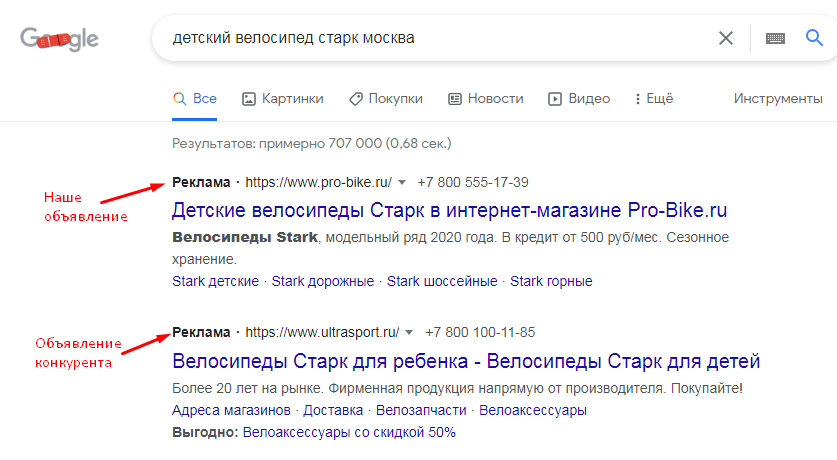837x460 pixels.
Task: Click the Google logo
Action: click(59, 39)
